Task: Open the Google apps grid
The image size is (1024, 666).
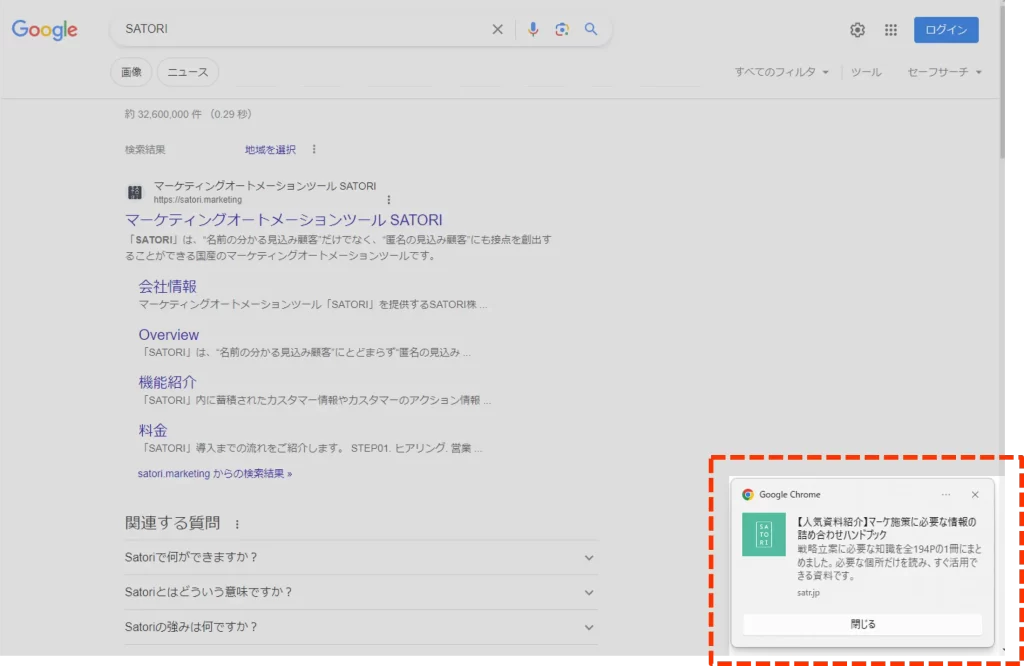Action: click(x=891, y=29)
